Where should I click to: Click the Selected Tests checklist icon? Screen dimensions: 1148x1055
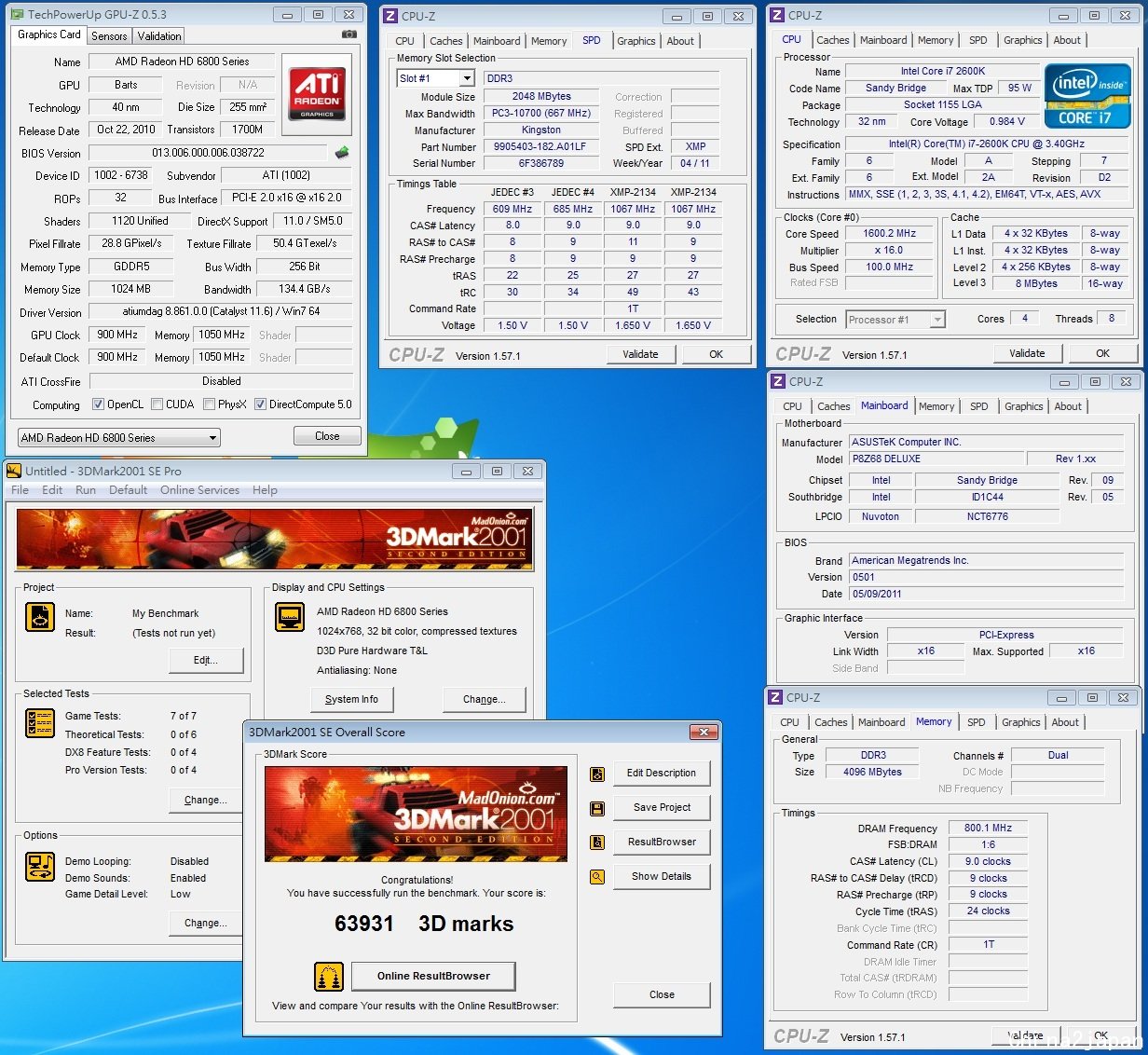[40, 723]
